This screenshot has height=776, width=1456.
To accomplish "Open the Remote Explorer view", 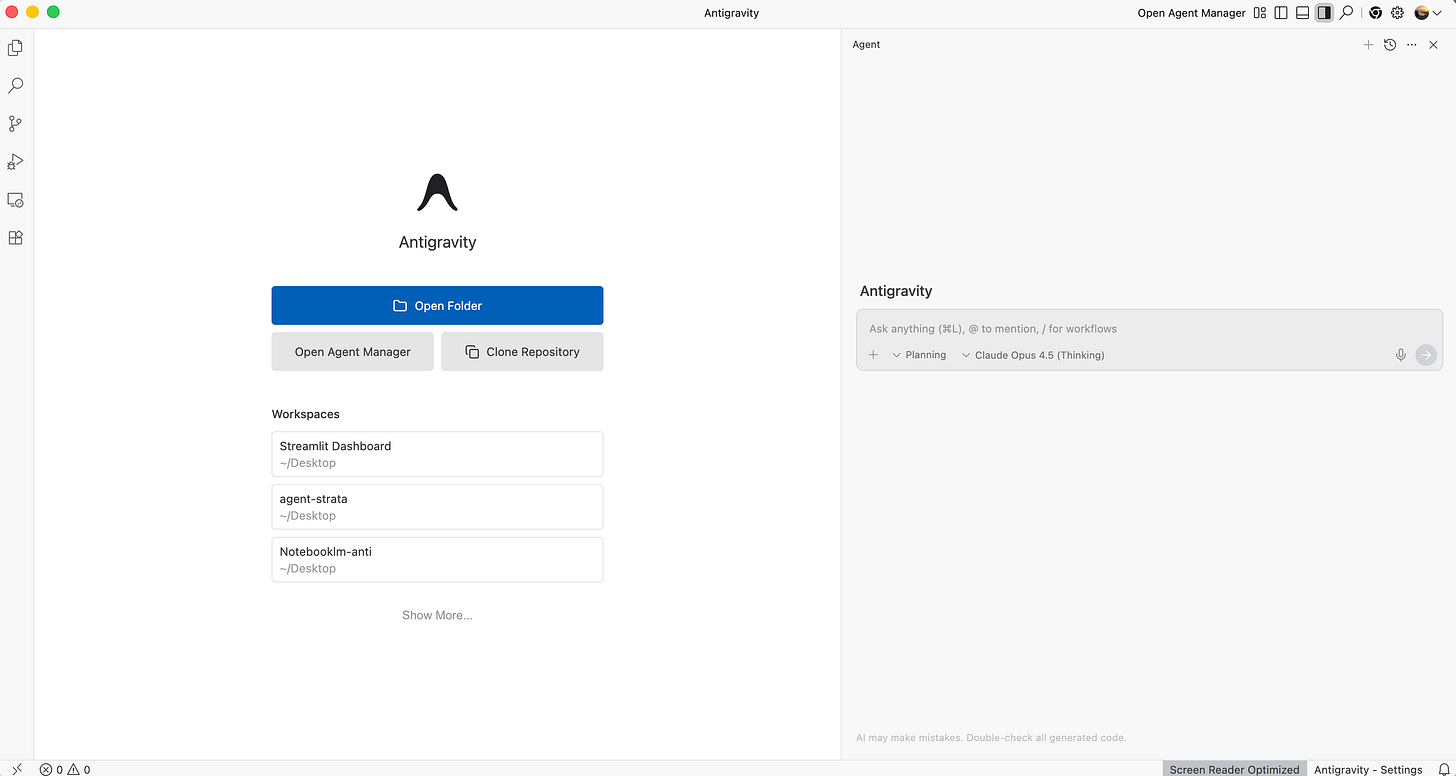I will coord(15,200).
